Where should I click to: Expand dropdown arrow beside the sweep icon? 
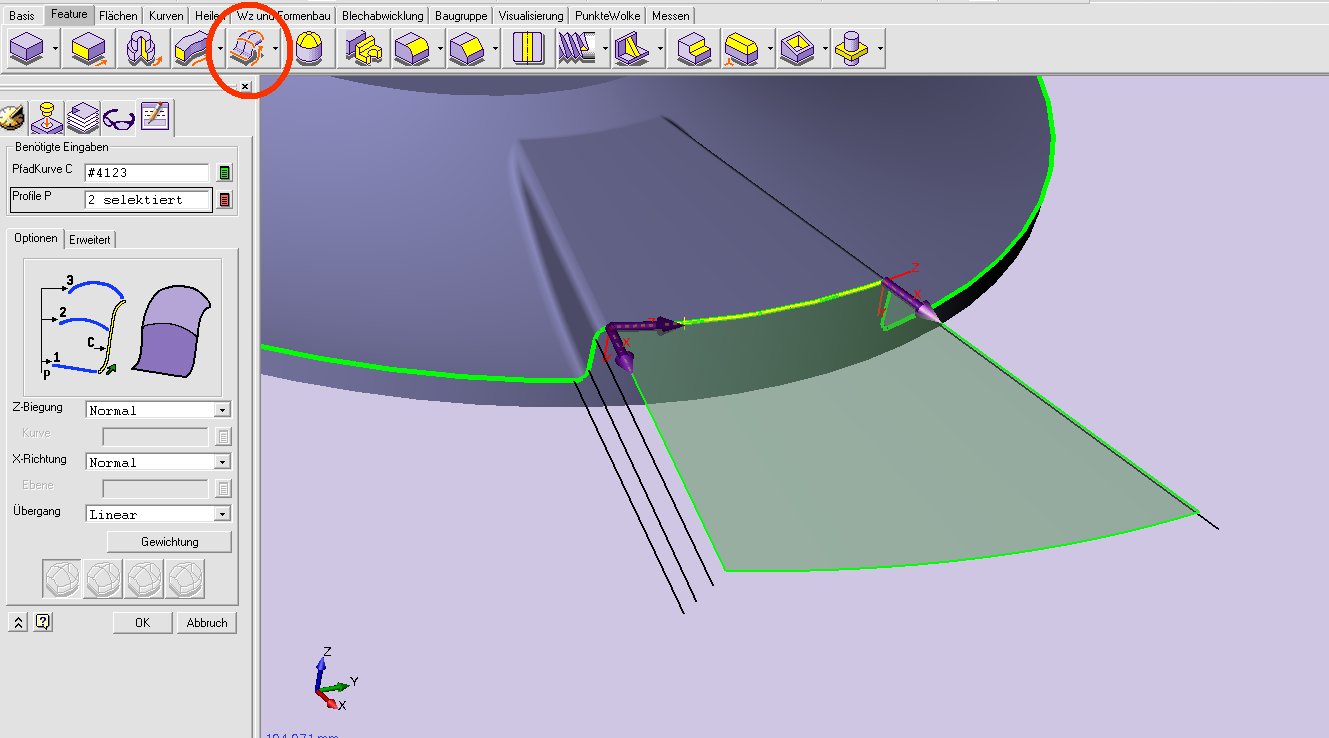click(220, 48)
